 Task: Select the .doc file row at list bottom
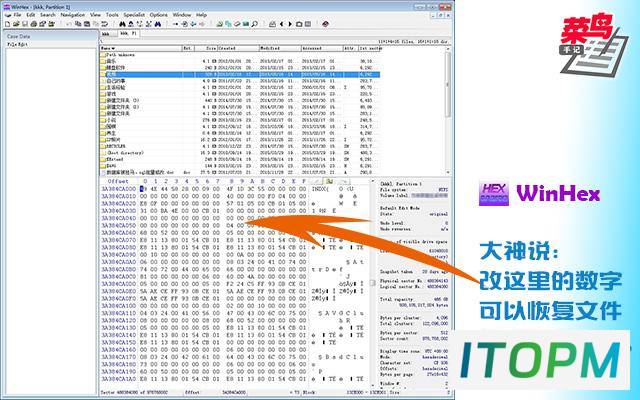[240, 172]
